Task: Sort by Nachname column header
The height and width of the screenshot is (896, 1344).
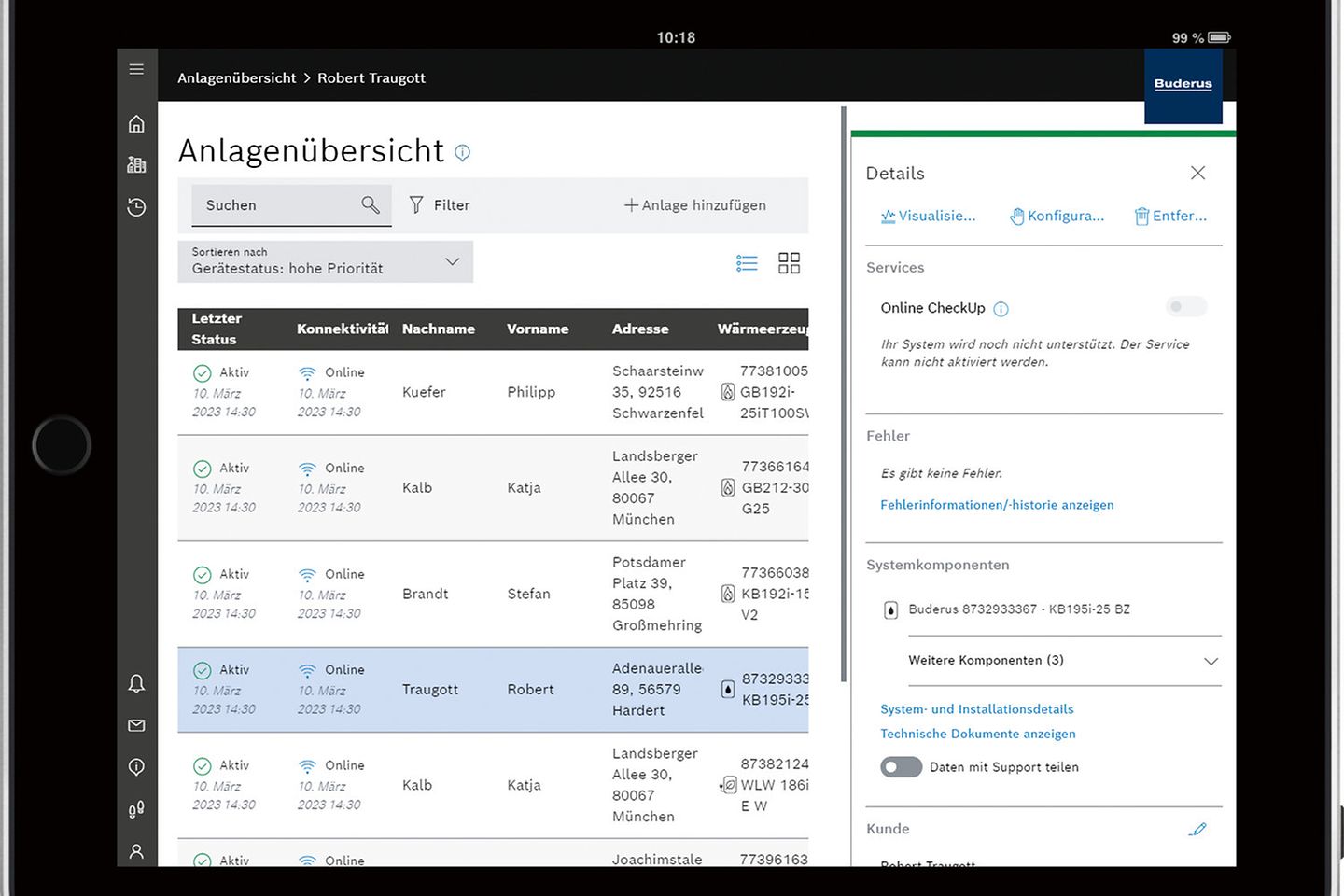Action: coord(439,329)
